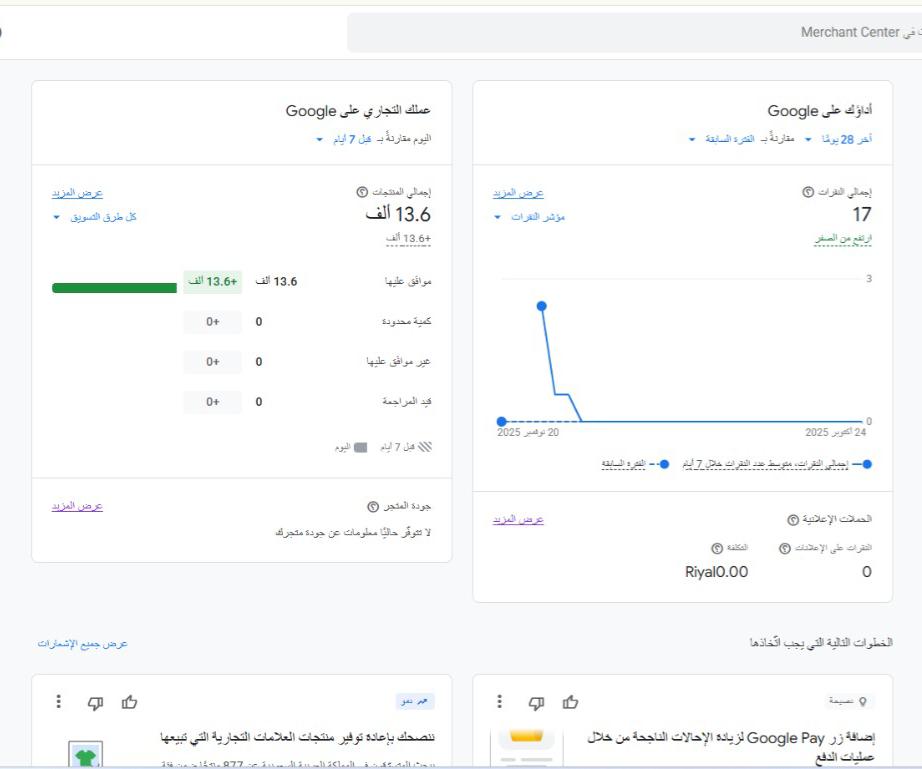Viewport: 922px width, 769px height.
Task: Click help icon next to إجمالي المنتجات
Action: [x=362, y=192]
